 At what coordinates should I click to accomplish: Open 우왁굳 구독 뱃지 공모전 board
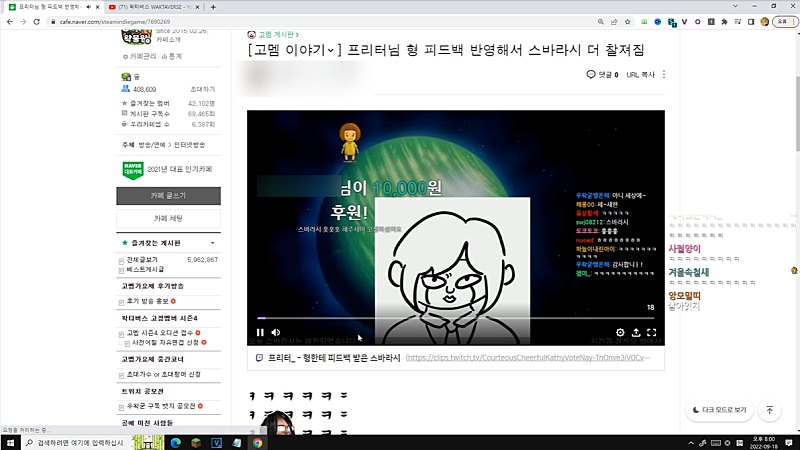161,406
